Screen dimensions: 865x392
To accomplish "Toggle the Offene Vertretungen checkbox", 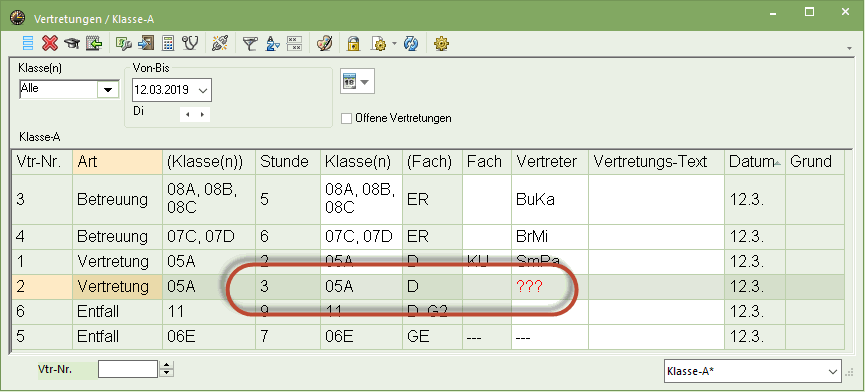I will [346, 118].
